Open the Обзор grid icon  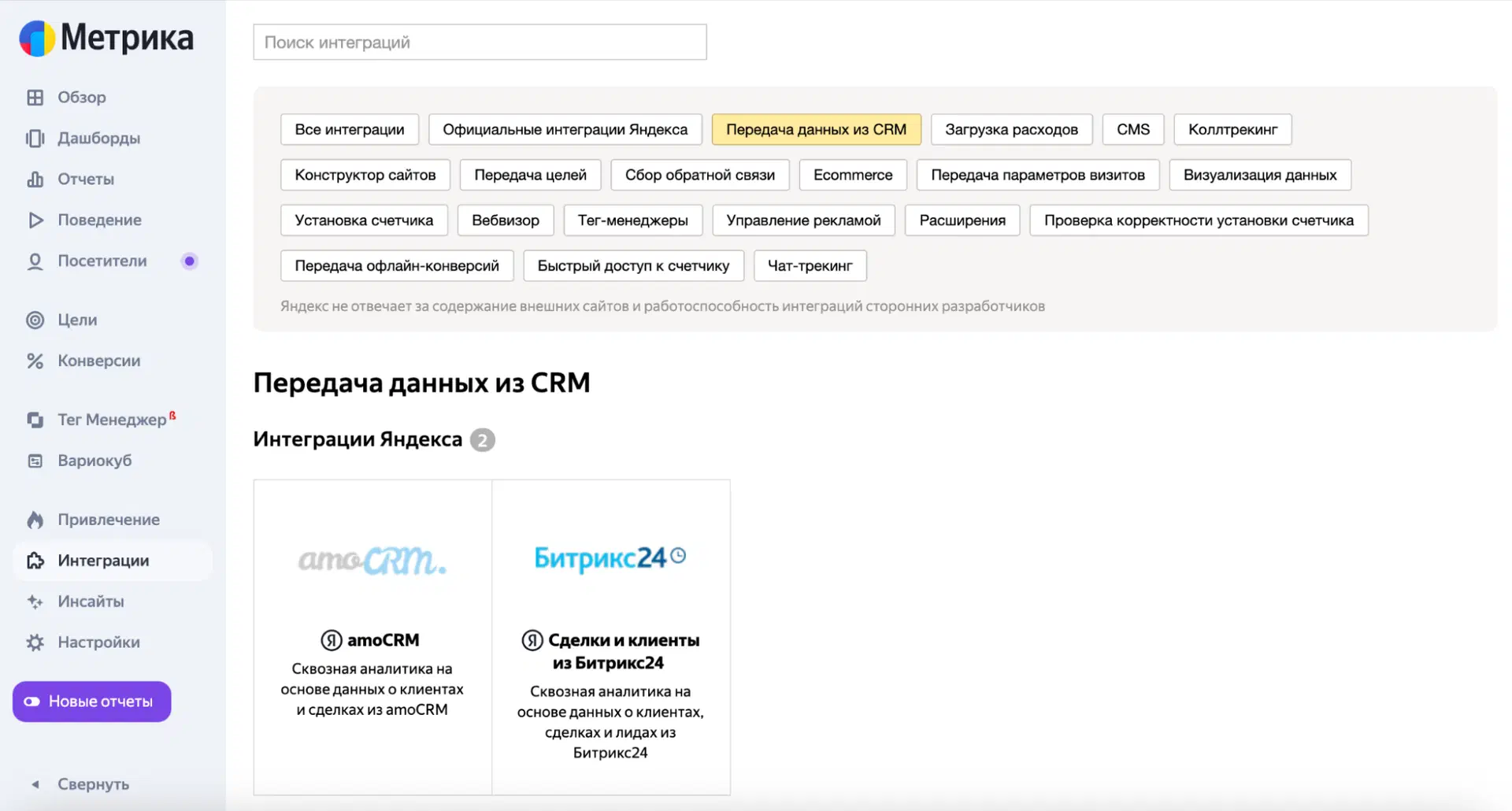pos(35,98)
